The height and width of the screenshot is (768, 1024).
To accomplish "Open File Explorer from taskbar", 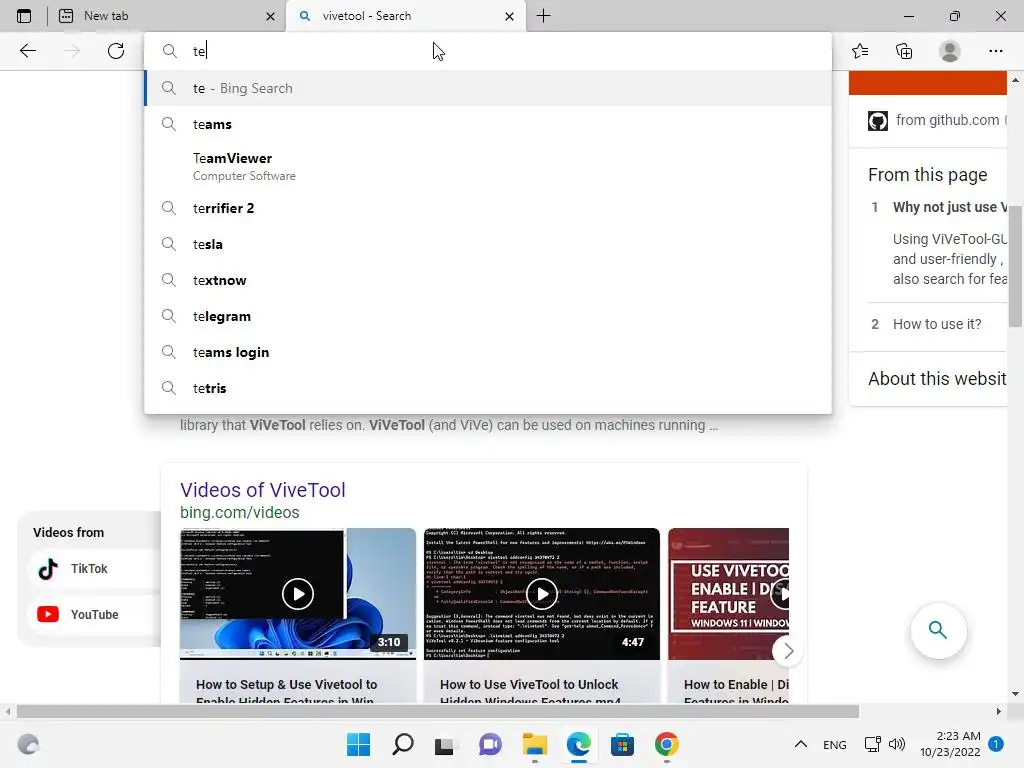I will [535, 744].
